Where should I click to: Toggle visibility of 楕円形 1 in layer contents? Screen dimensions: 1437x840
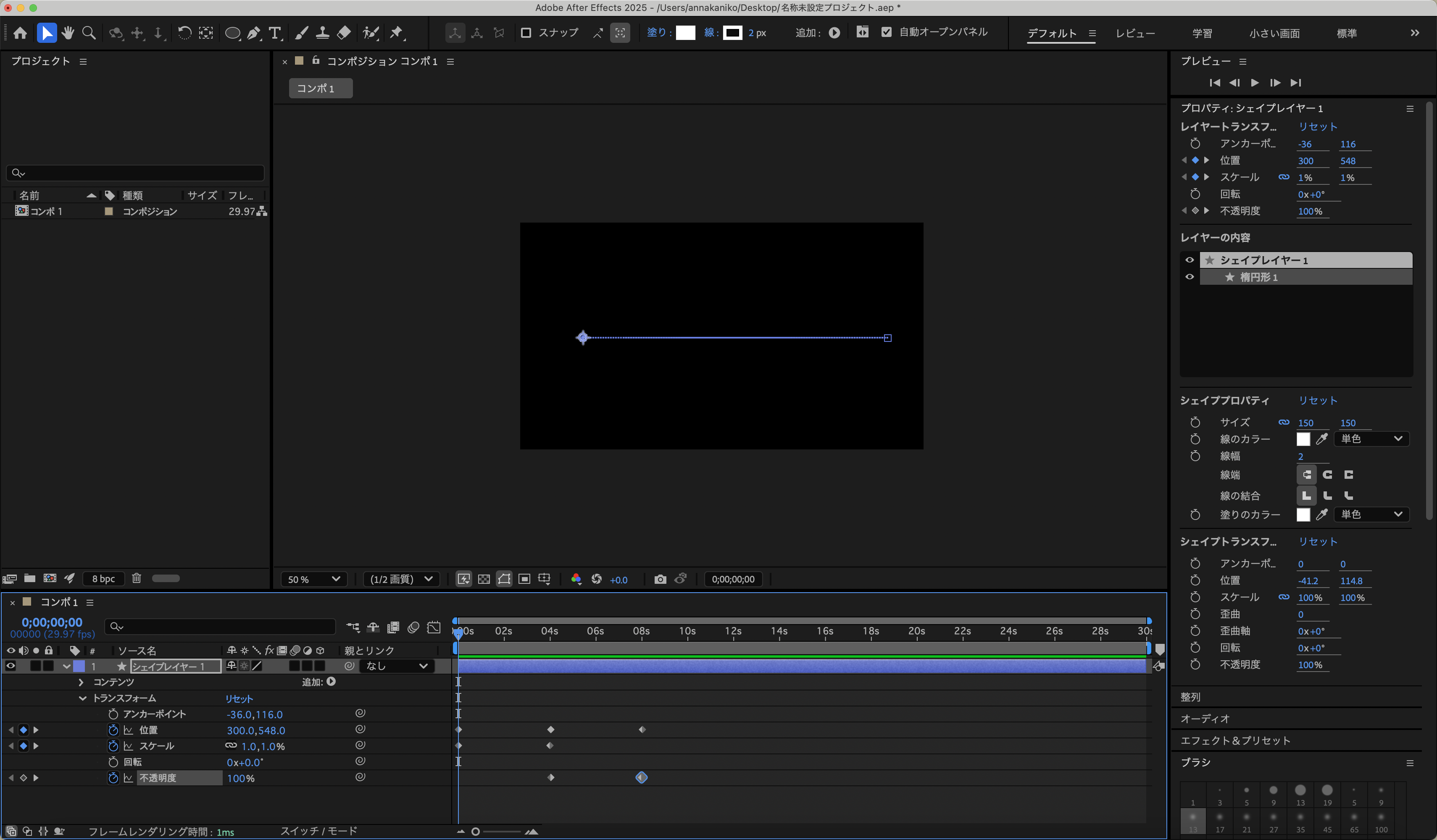tap(1190, 277)
